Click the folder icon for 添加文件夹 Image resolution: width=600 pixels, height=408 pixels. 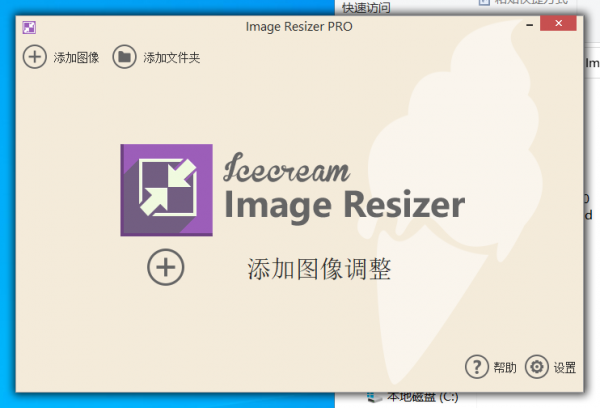click(124, 57)
